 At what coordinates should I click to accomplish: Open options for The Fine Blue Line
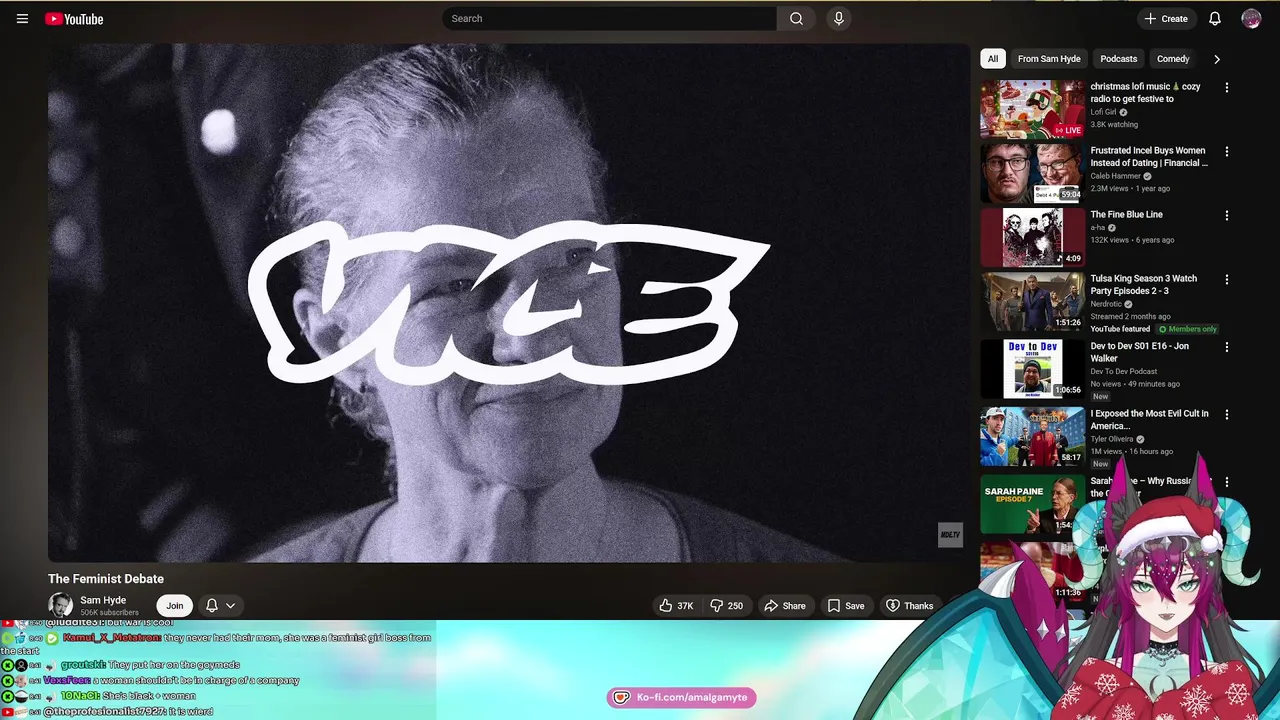coord(1227,216)
